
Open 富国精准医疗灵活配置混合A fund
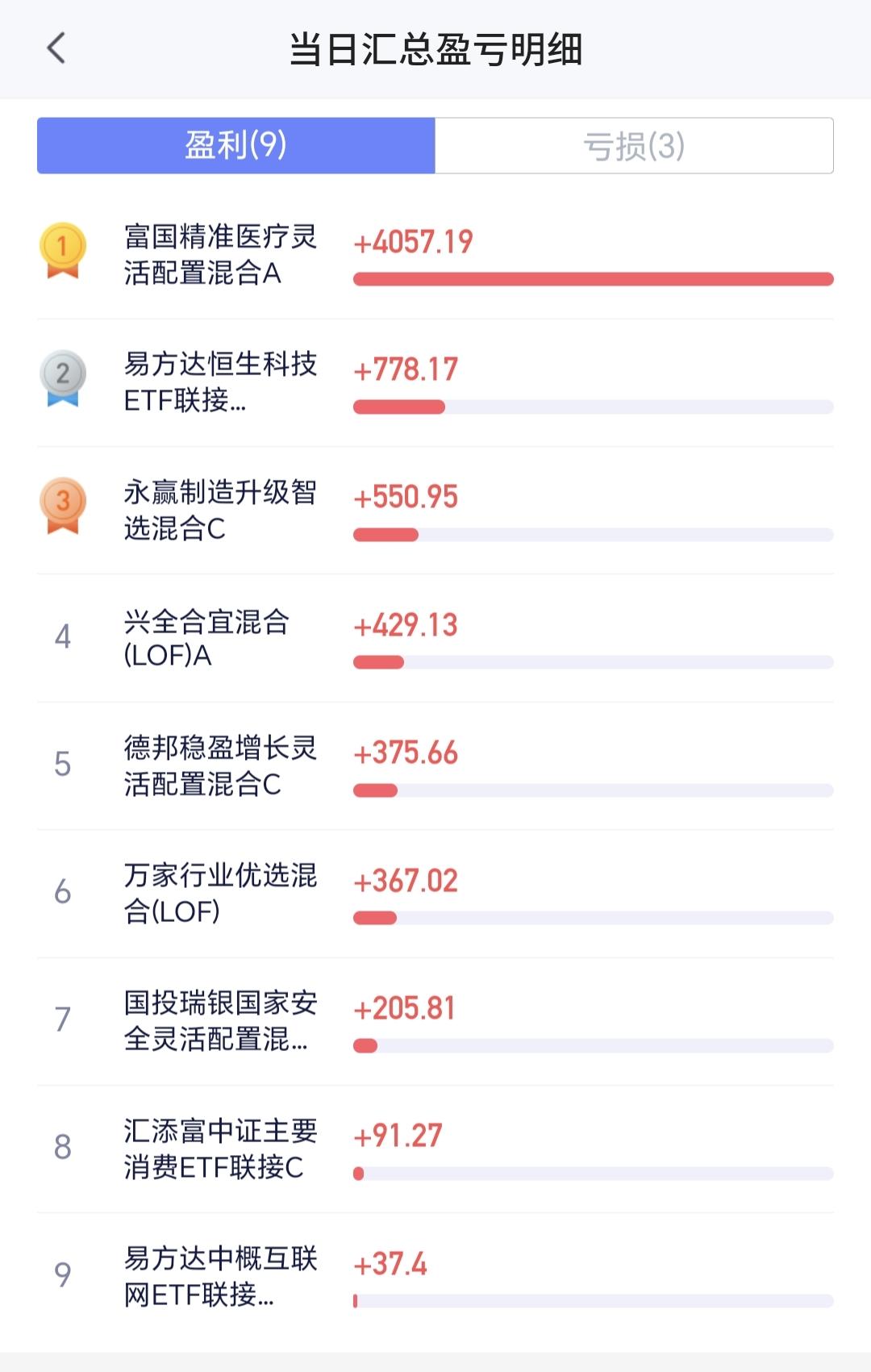click(x=435, y=255)
